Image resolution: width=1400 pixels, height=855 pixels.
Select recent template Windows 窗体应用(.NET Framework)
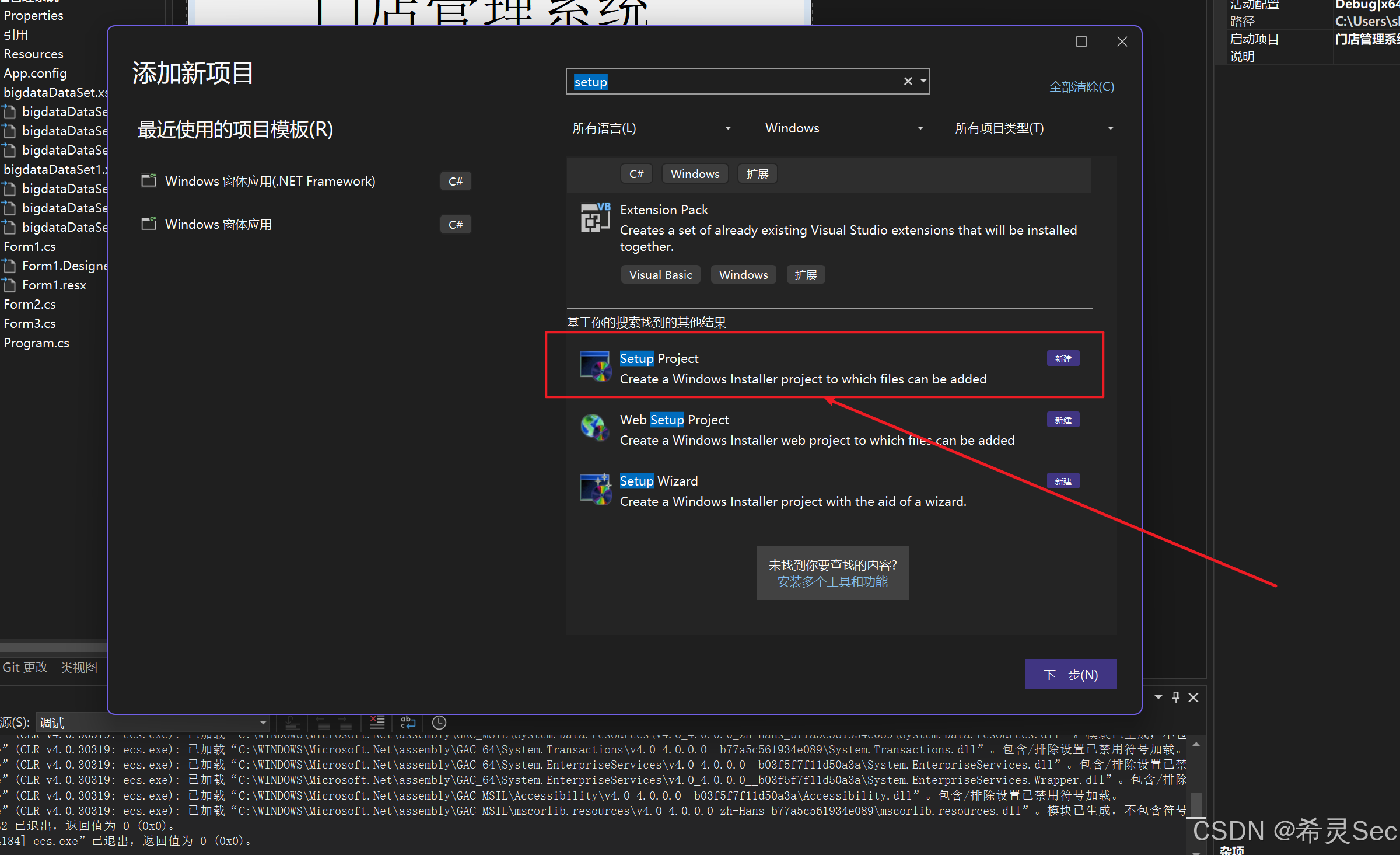point(270,182)
